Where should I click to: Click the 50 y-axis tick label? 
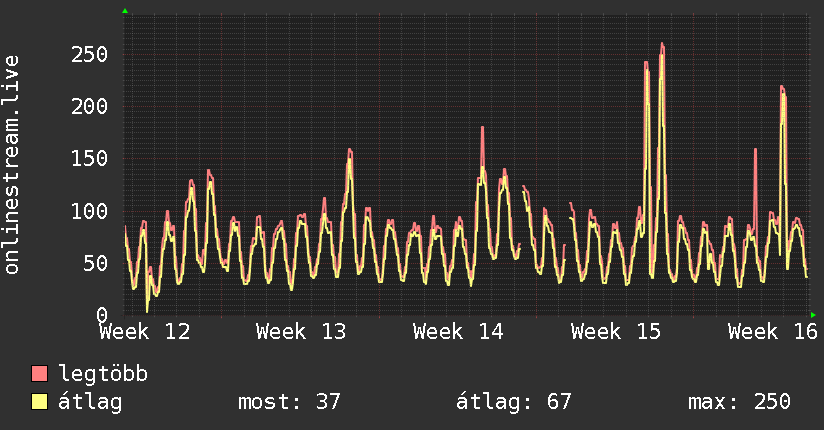point(96,263)
